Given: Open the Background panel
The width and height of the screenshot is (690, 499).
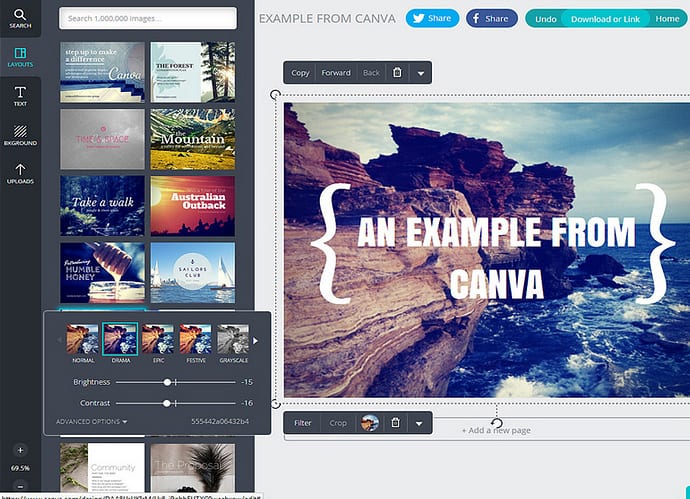Looking at the screenshot, I should pos(20,135).
